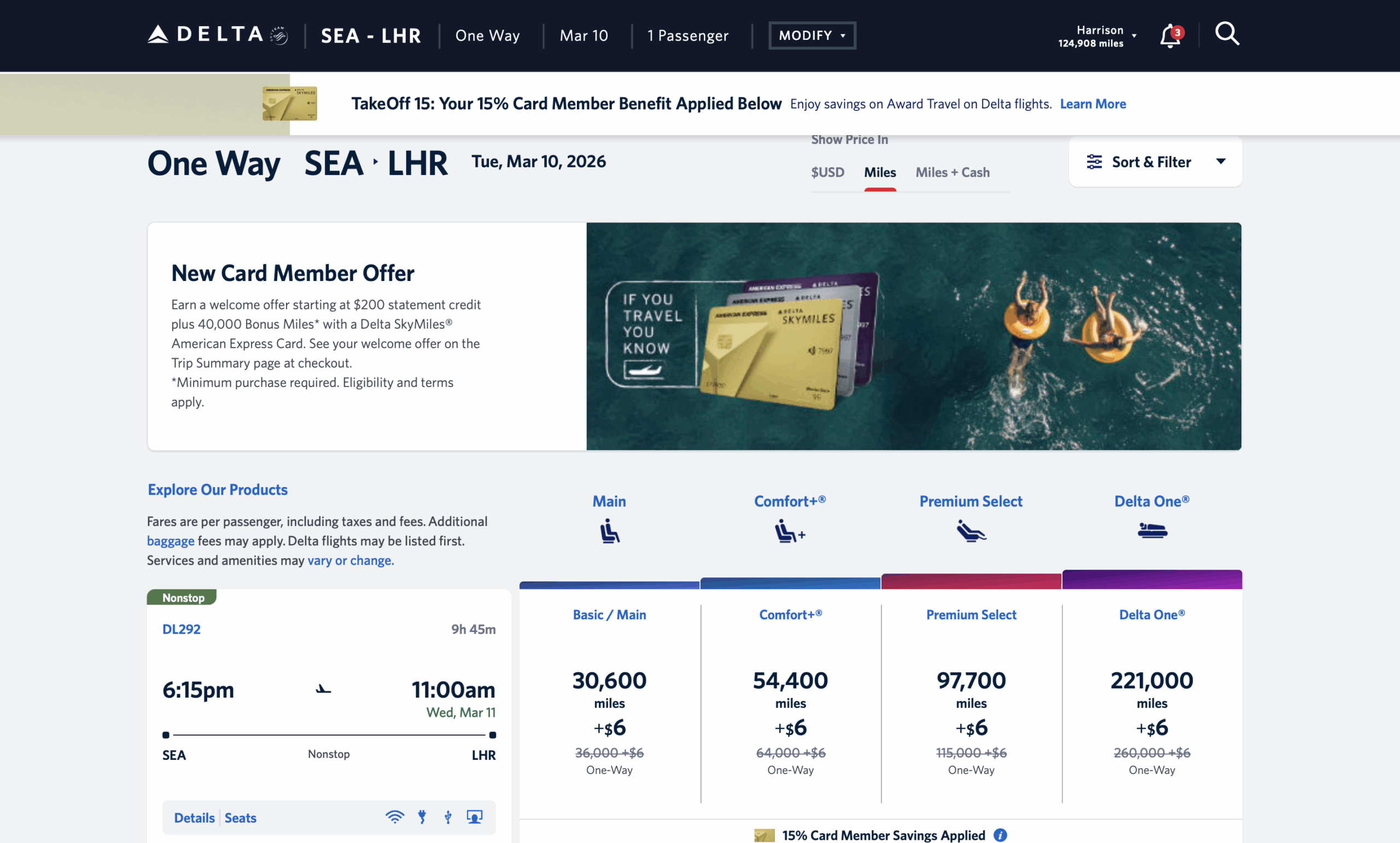
Task: Switch price display to $USD
Action: (827, 172)
